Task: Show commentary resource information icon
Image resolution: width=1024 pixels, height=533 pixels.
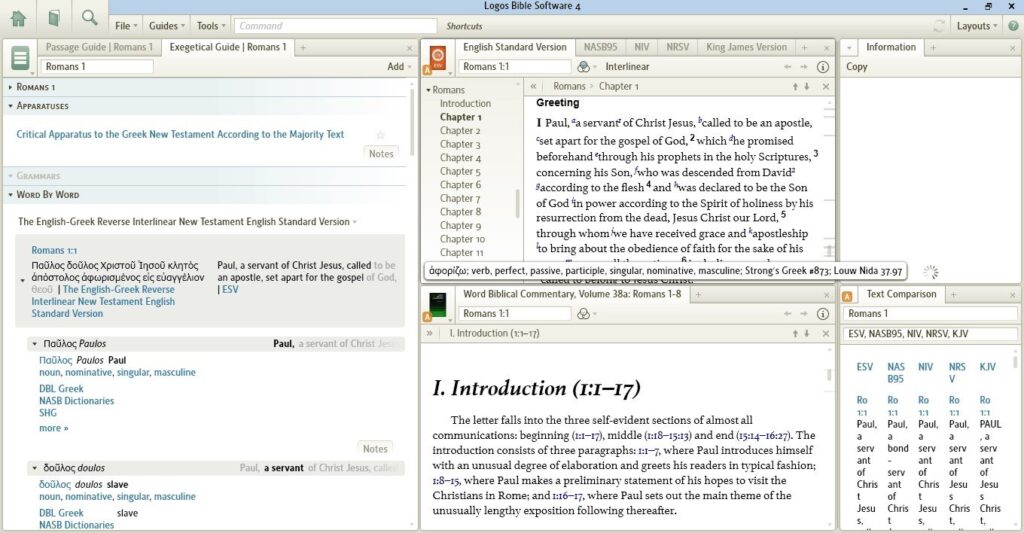Action: (823, 314)
